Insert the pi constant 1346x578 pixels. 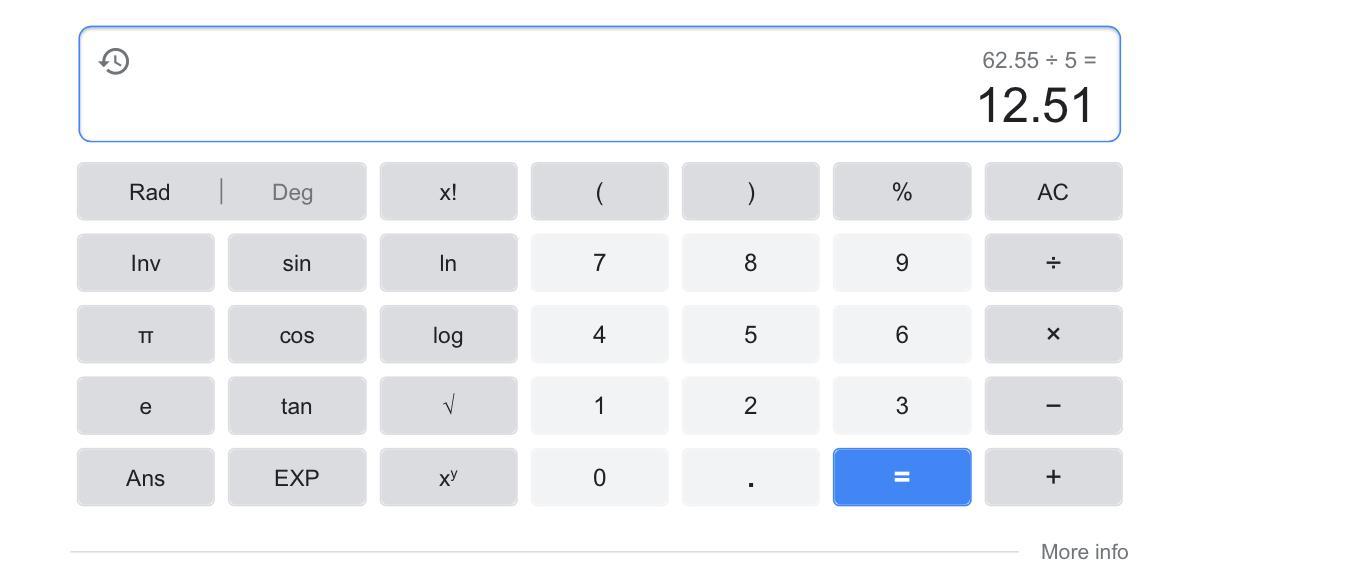click(146, 334)
